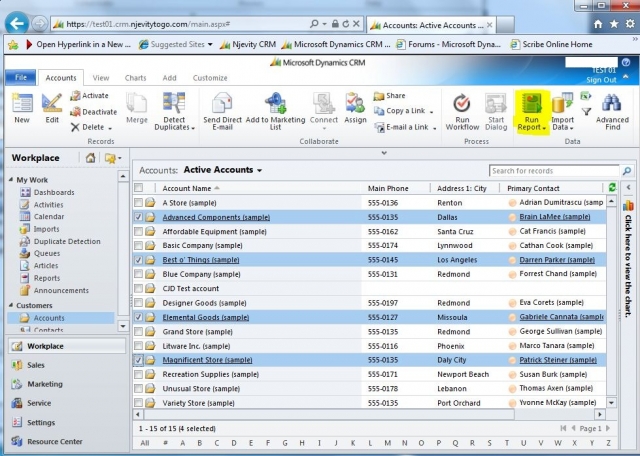Click Add to Marketing List icon
The height and width of the screenshot is (456, 640).
point(276,103)
